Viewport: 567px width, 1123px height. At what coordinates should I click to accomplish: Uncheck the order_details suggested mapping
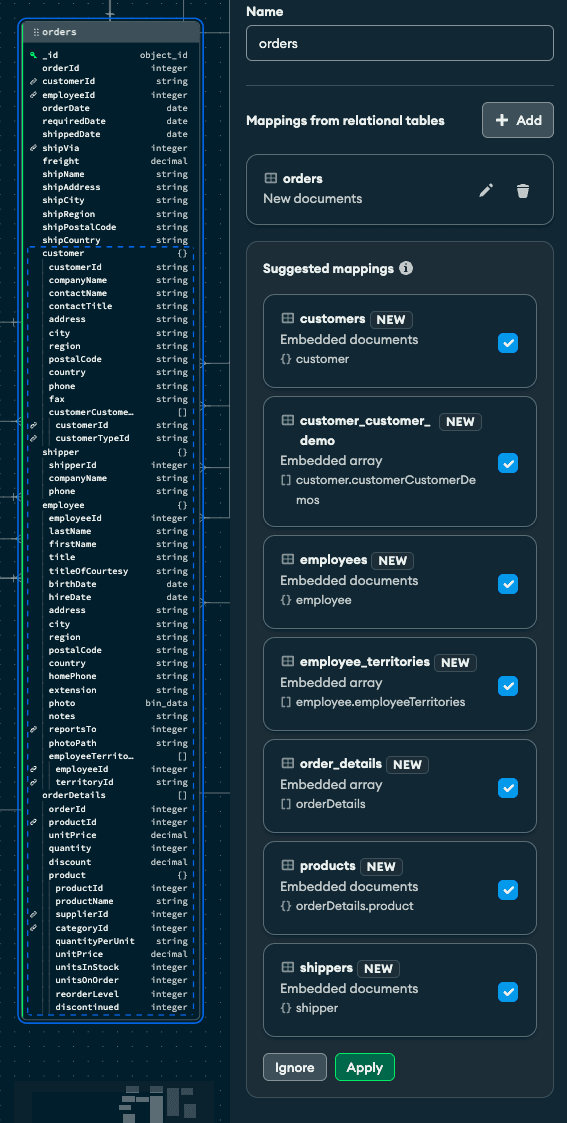click(508, 788)
